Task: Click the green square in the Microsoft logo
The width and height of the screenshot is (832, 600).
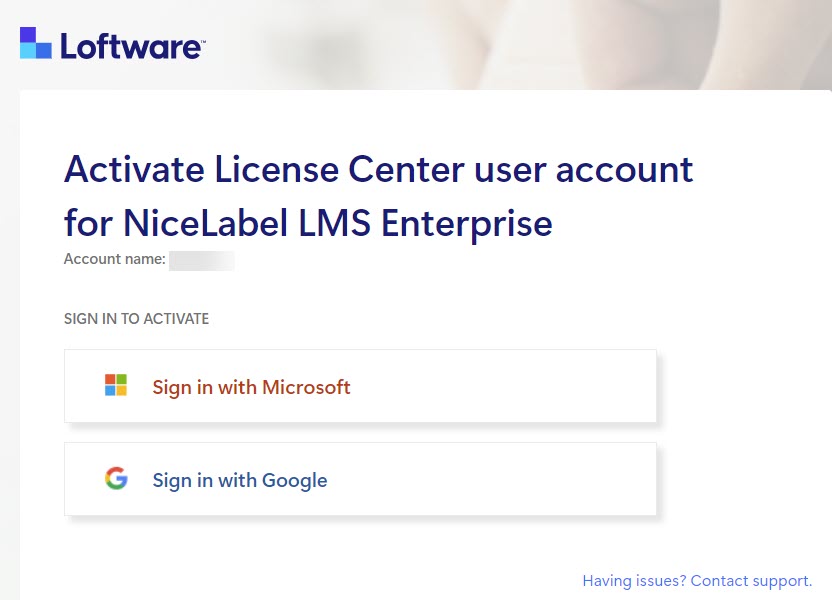Action: click(x=122, y=379)
